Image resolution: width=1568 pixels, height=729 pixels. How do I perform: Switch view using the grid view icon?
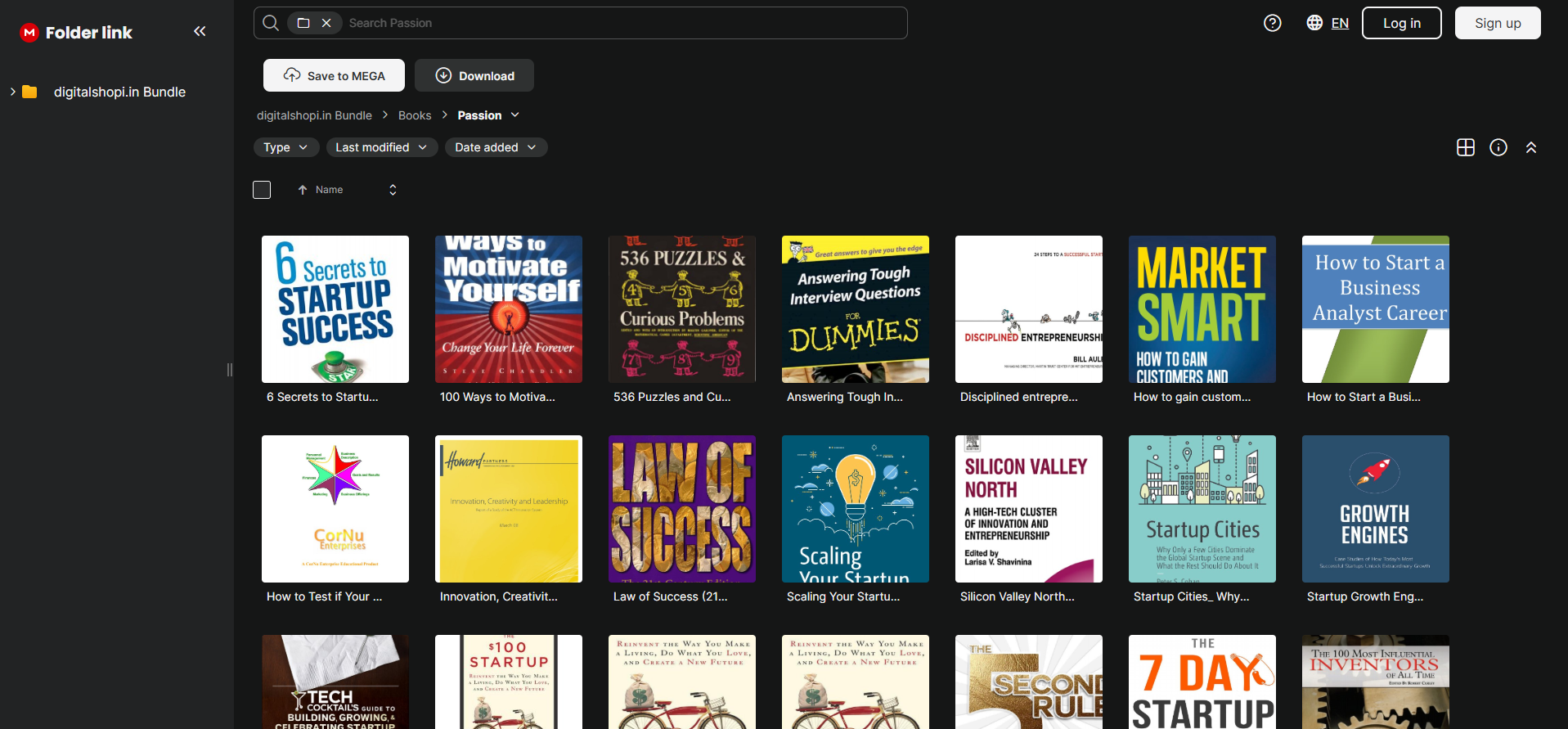1466,147
